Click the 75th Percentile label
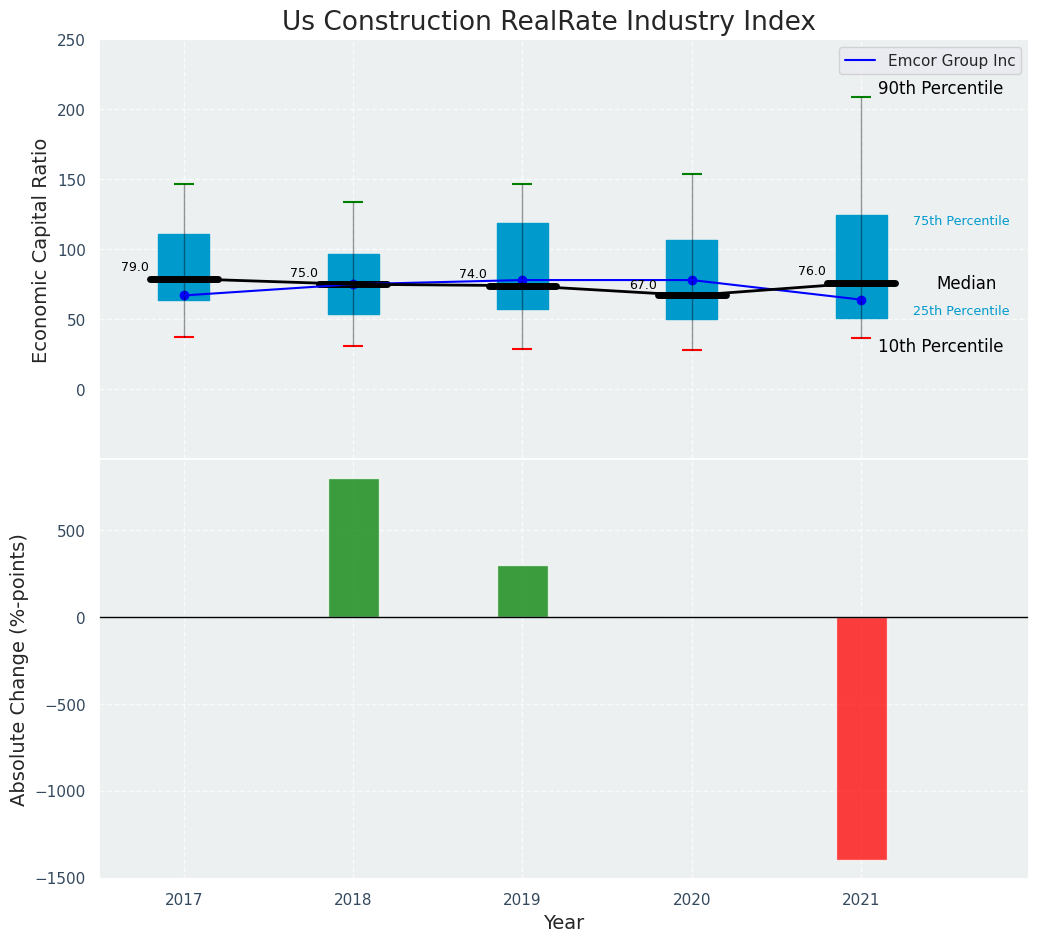Screen dimensions: 1039x942 (960, 221)
